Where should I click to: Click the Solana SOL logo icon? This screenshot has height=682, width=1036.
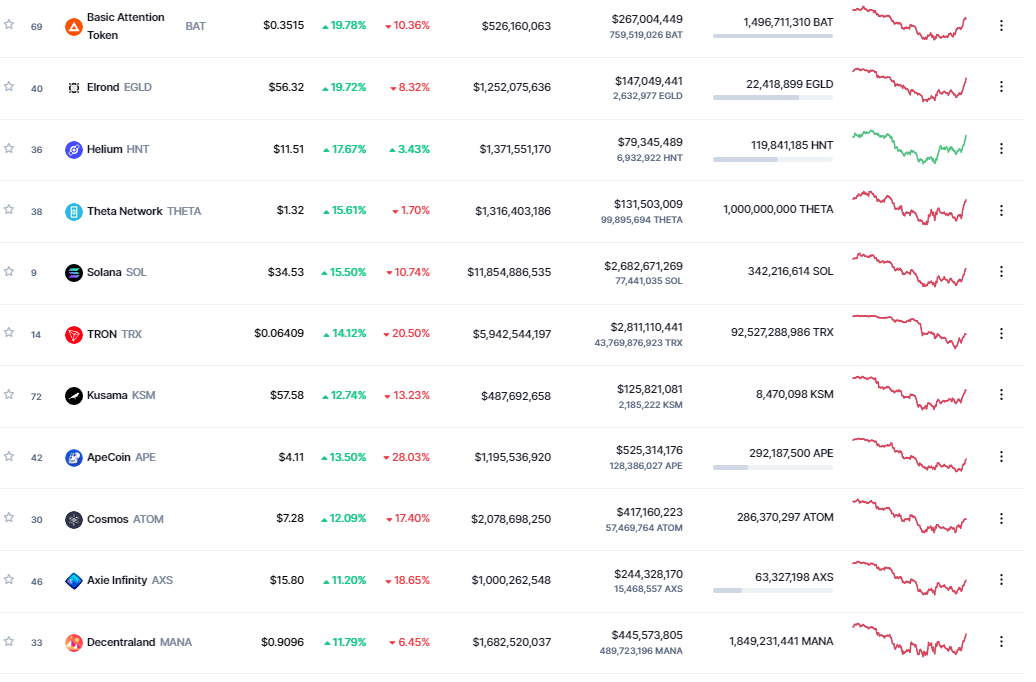(74, 273)
